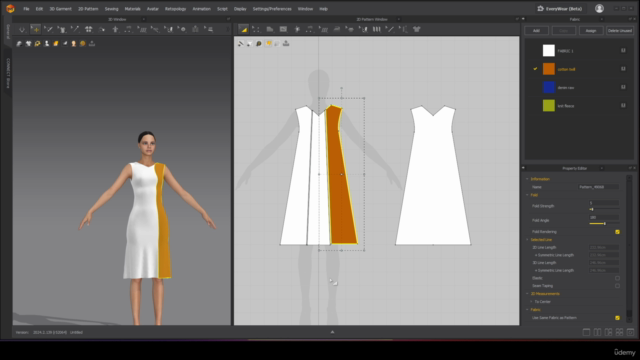Click the icon right of FABRIC 1 row
This screenshot has height=360, width=640.
coord(623,51)
